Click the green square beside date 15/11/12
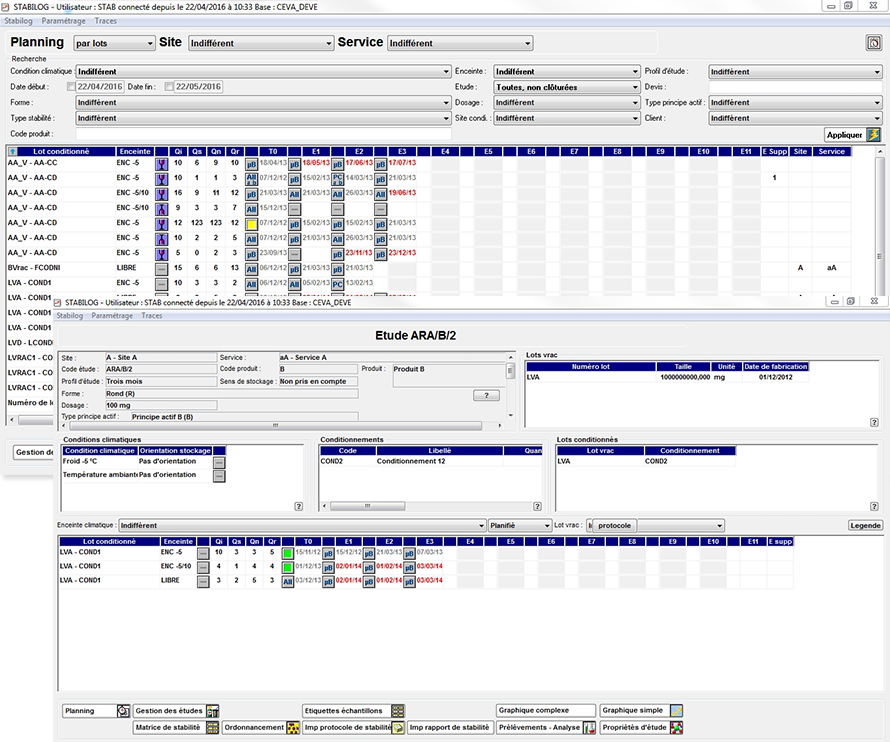This screenshot has width=890, height=742. pos(288,553)
